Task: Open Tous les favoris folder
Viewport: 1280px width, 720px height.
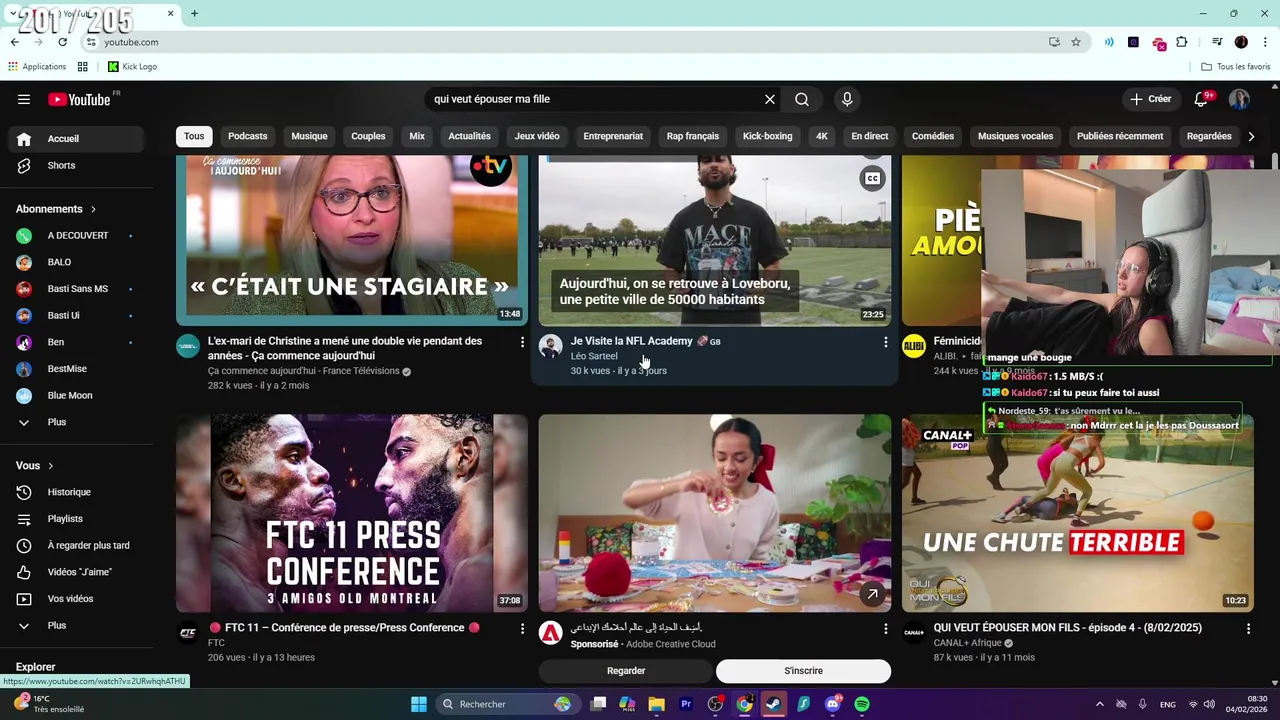Action: click(x=1236, y=67)
